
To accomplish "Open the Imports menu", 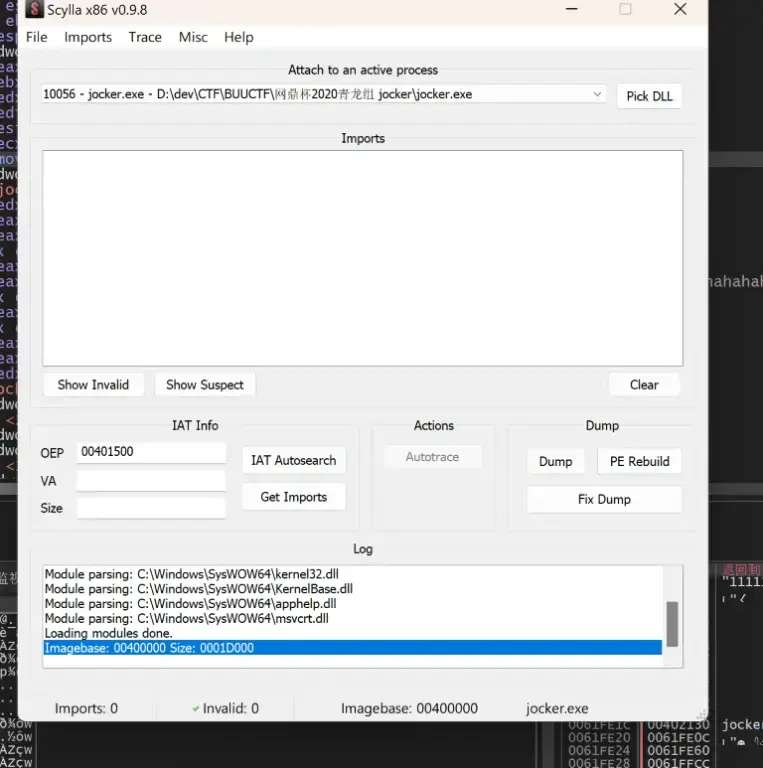I will [88, 37].
